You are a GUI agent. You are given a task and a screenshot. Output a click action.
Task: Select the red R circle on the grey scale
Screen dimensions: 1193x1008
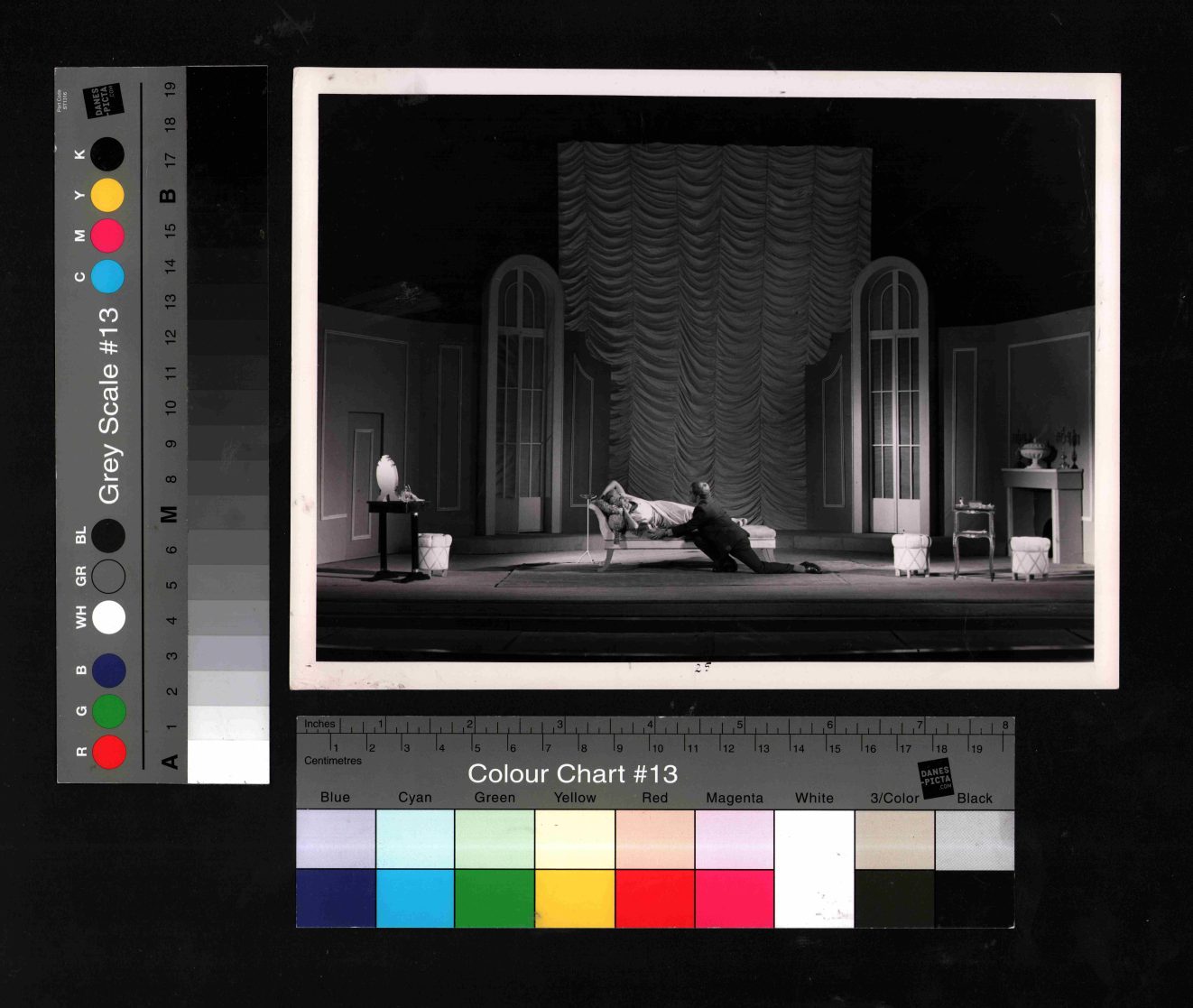(109, 752)
